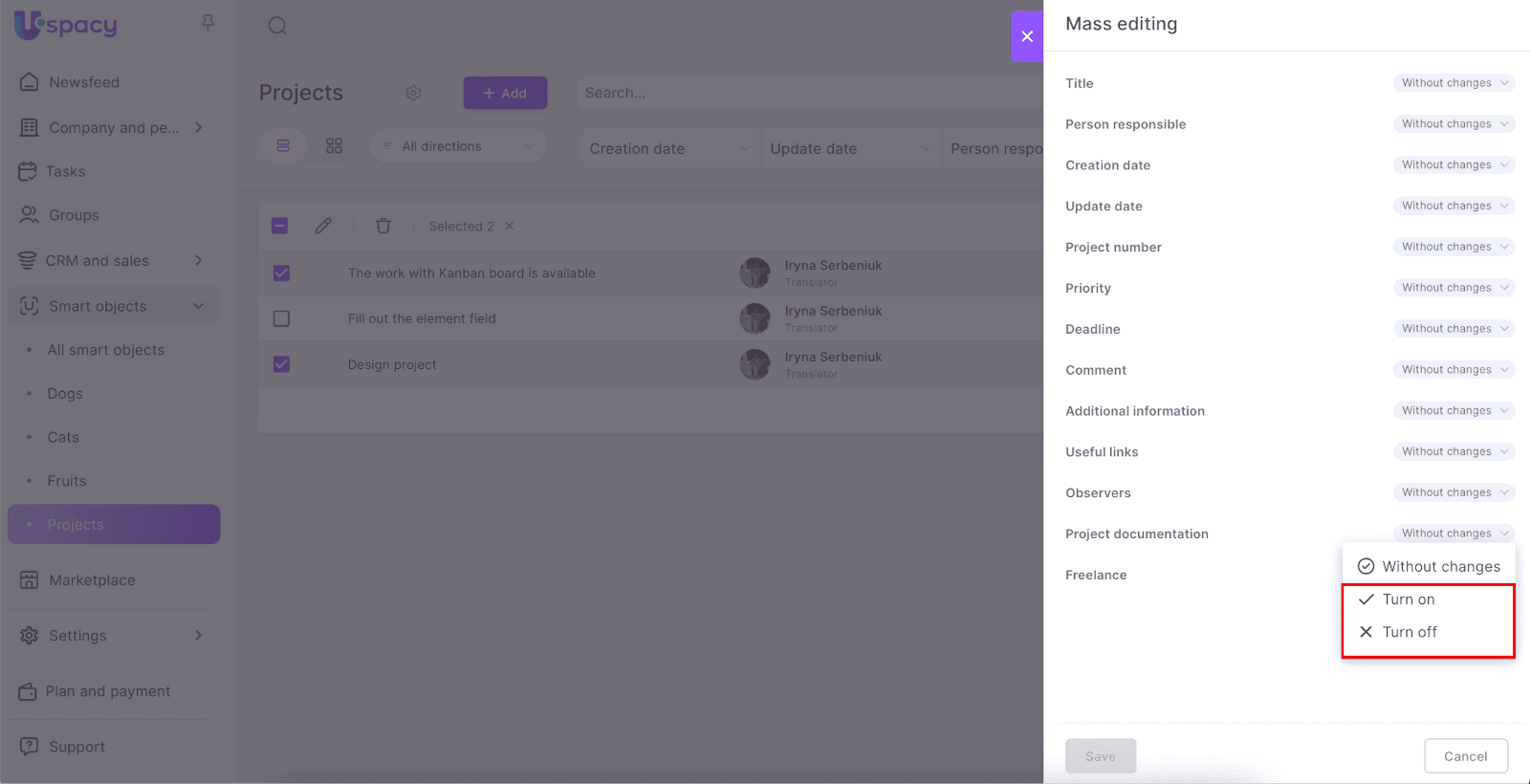Click the Cancel button
This screenshot has width=1530, height=784.
point(1465,756)
